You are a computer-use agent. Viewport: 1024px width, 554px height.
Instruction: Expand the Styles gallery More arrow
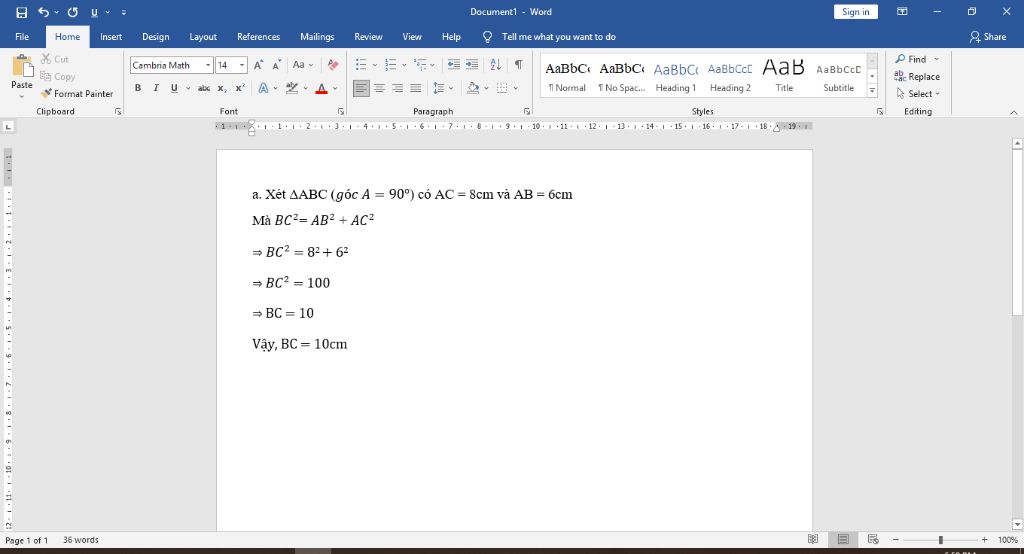coord(872,91)
